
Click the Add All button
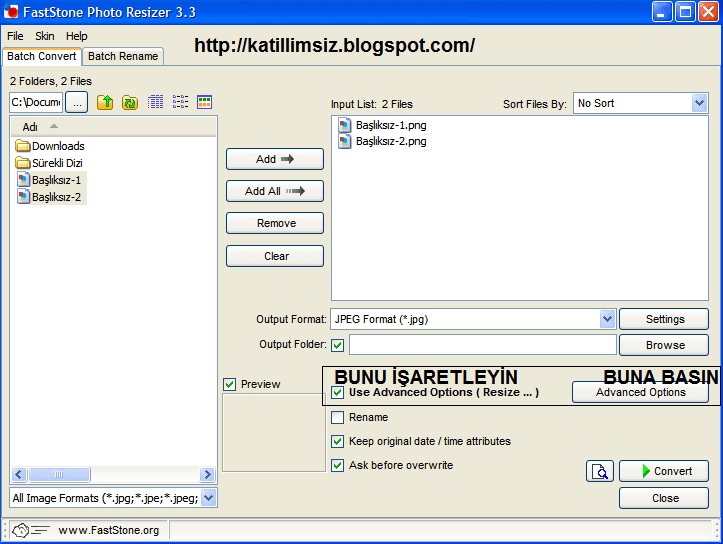[x=275, y=191]
